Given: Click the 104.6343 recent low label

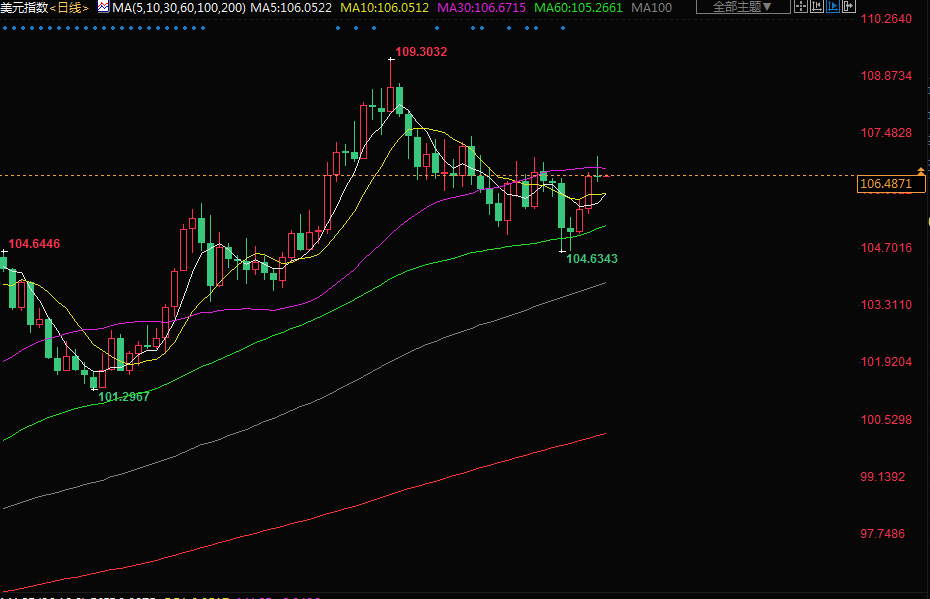Looking at the screenshot, I should pyautogui.click(x=592, y=259).
